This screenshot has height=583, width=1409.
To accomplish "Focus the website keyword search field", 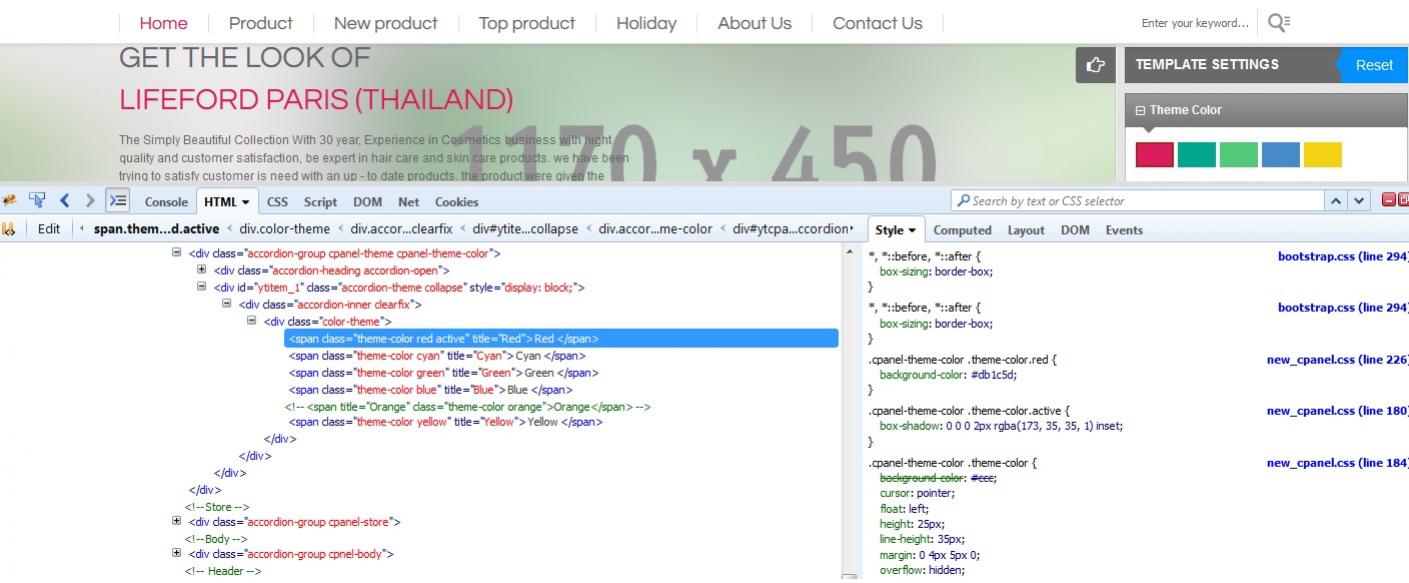I will (1196, 23).
